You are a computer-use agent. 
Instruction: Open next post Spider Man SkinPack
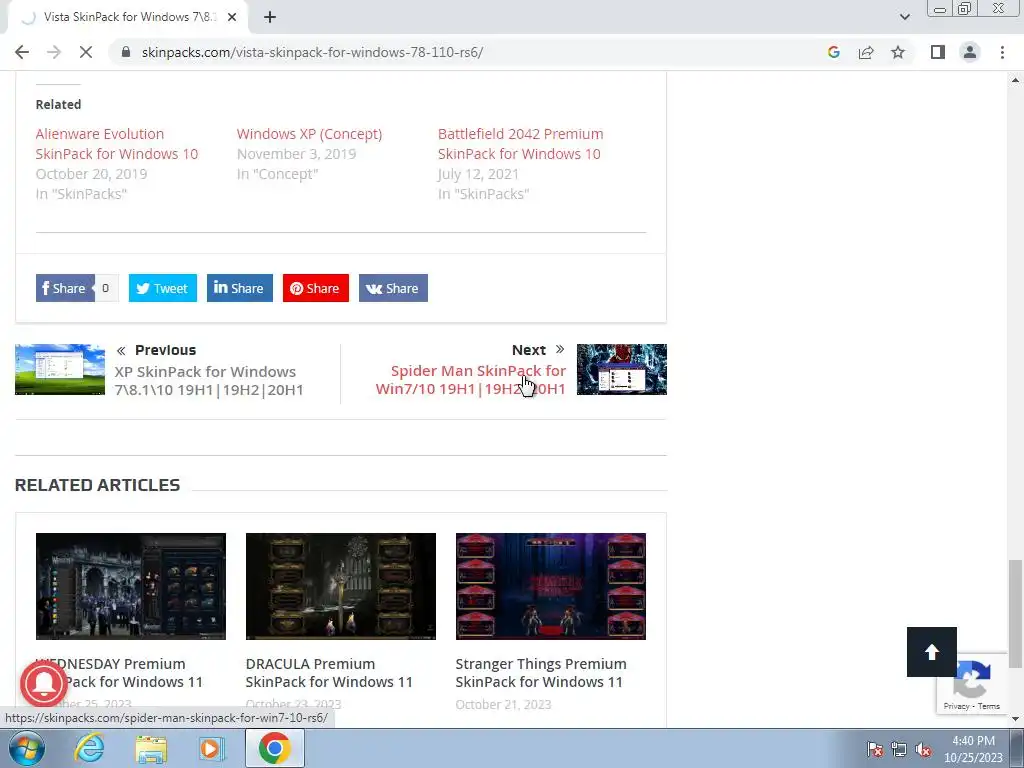(471, 379)
